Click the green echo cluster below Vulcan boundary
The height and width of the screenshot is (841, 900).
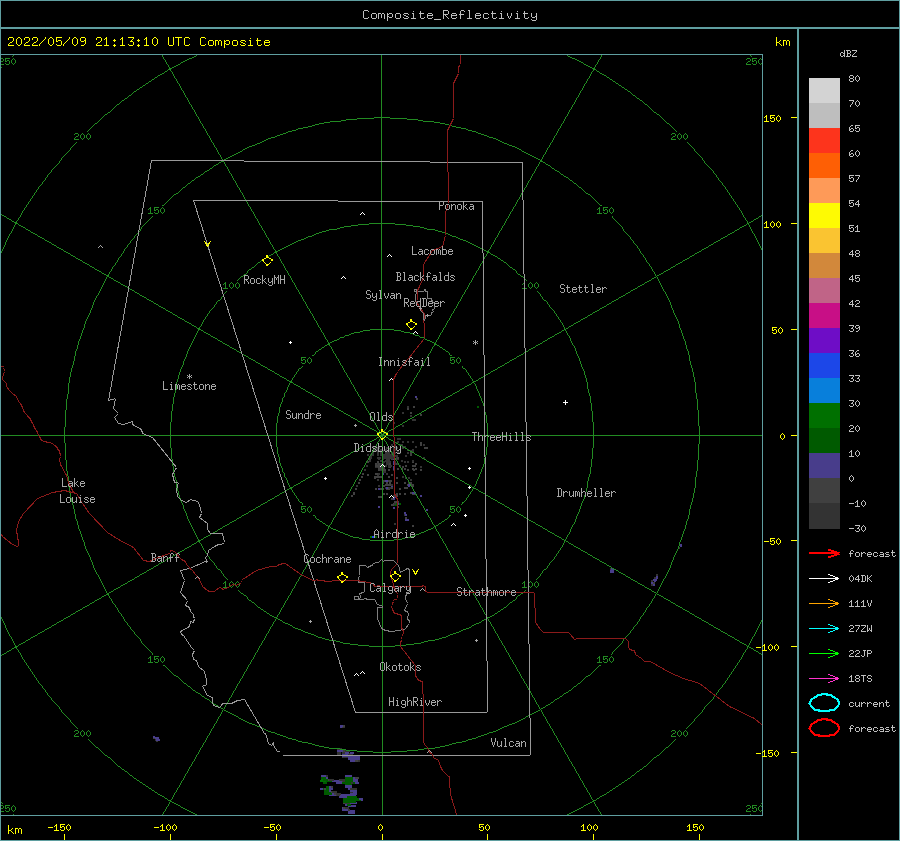342,792
